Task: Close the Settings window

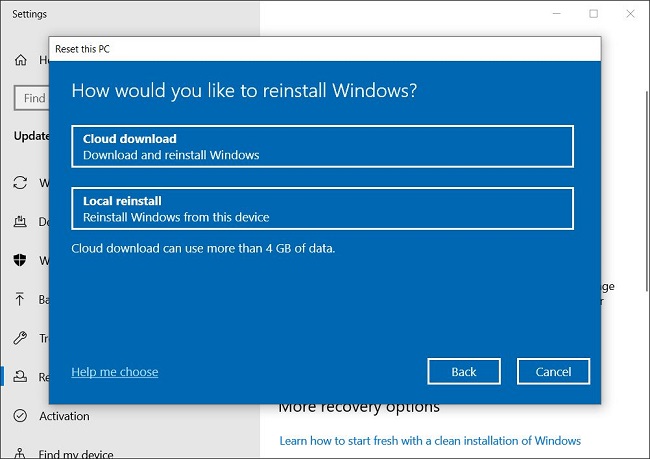Action: [631, 14]
